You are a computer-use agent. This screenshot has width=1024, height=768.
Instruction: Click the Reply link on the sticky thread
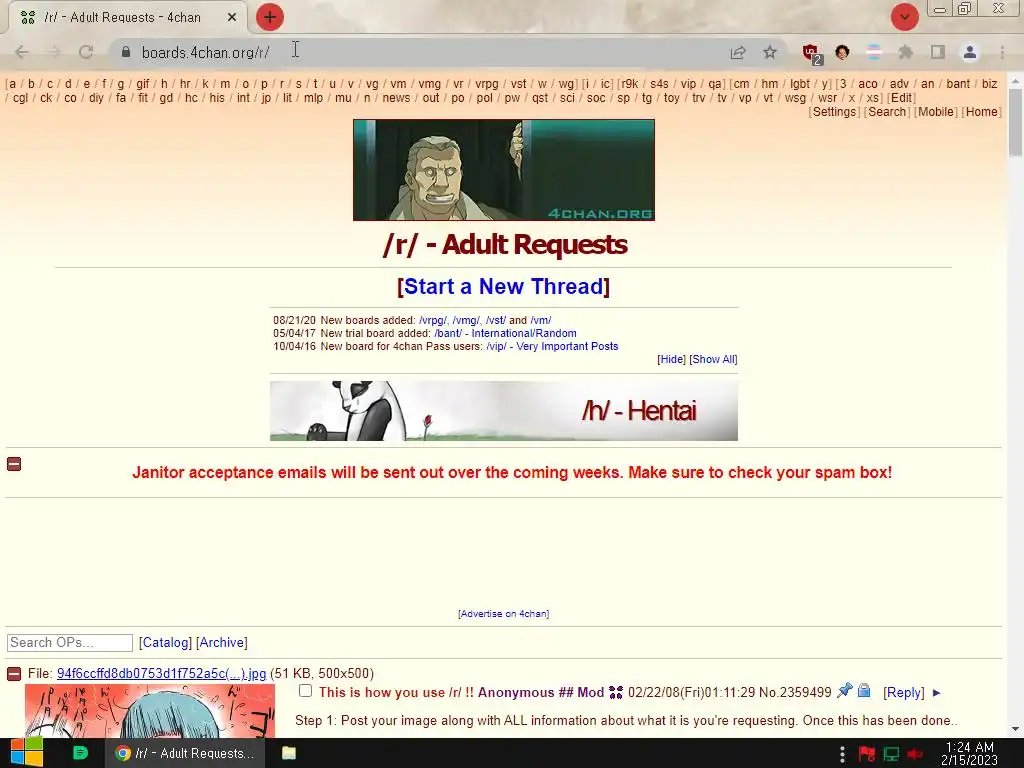[904, 692]
